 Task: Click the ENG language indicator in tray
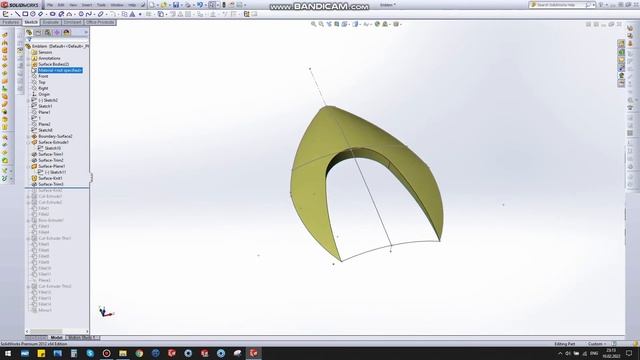pos(594,353)
